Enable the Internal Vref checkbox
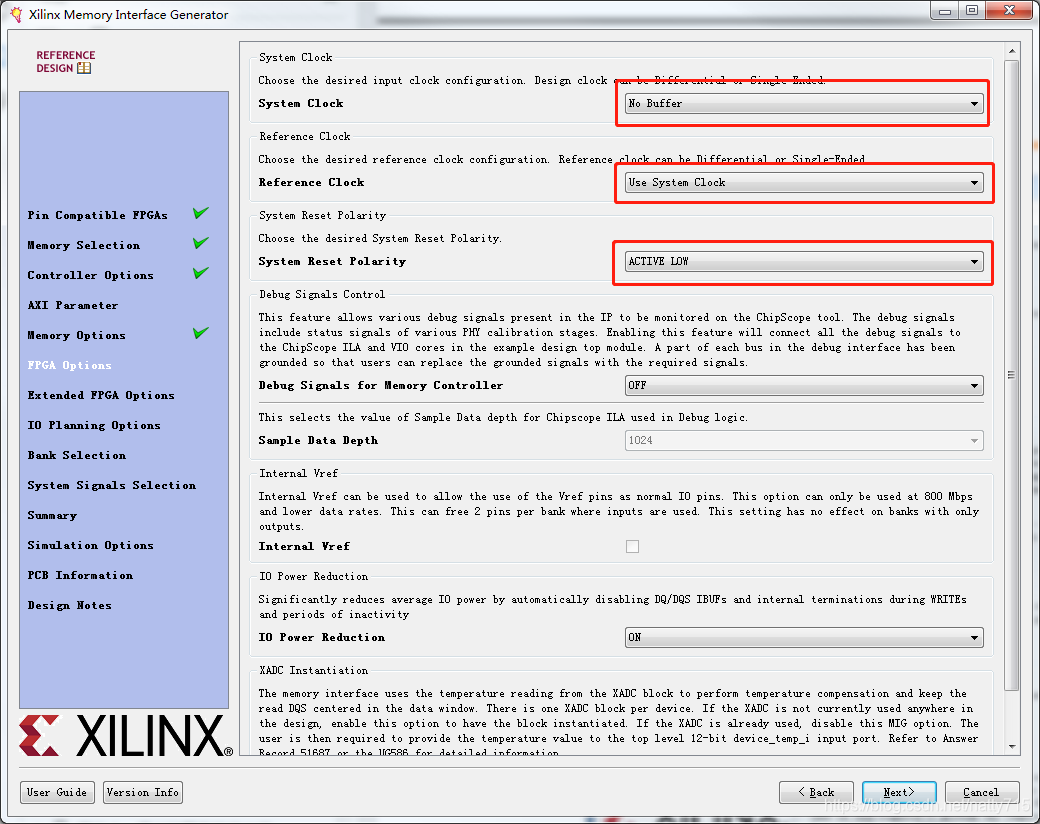 click(632, 547)
